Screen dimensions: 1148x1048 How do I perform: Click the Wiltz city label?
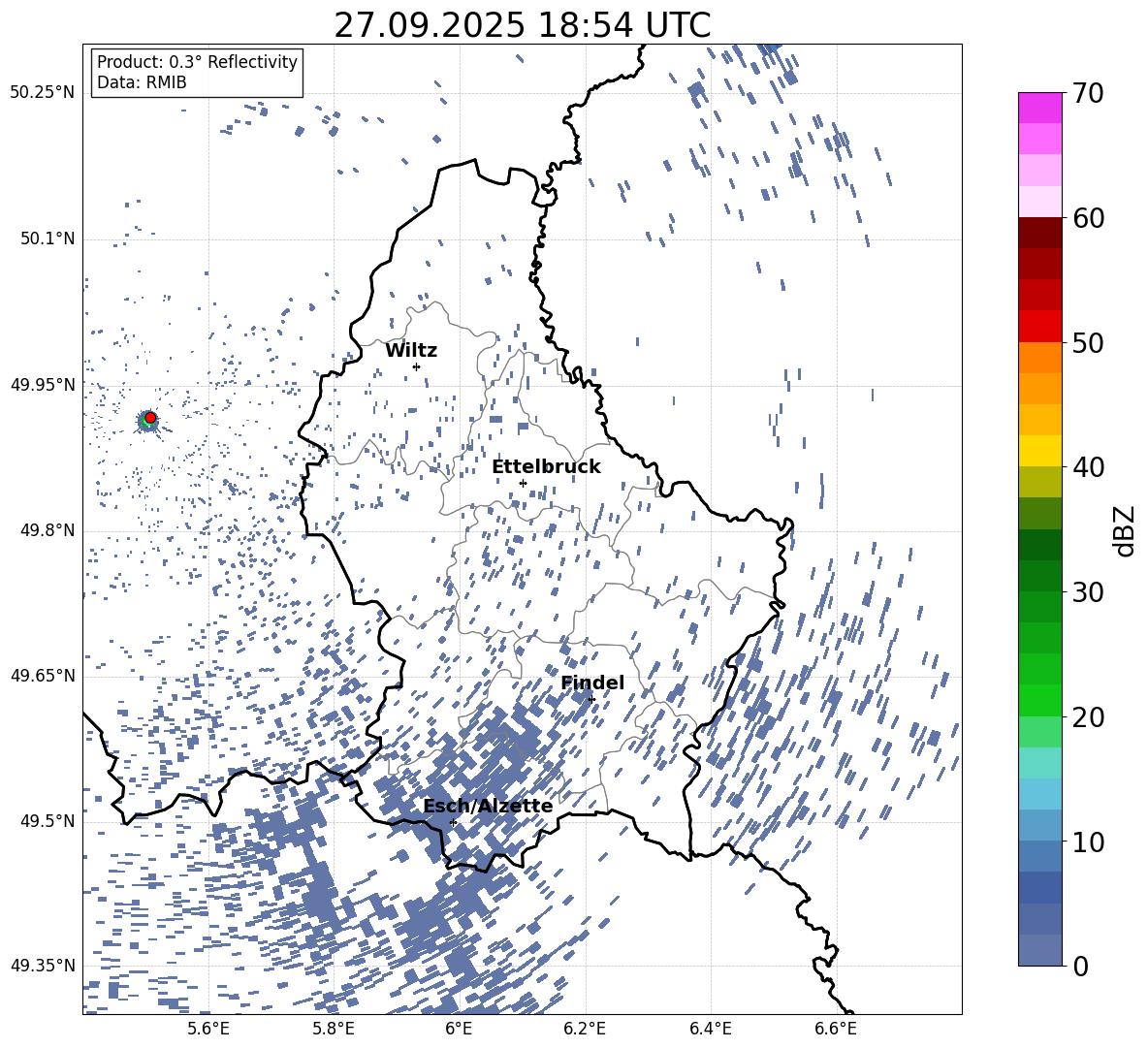411,351
